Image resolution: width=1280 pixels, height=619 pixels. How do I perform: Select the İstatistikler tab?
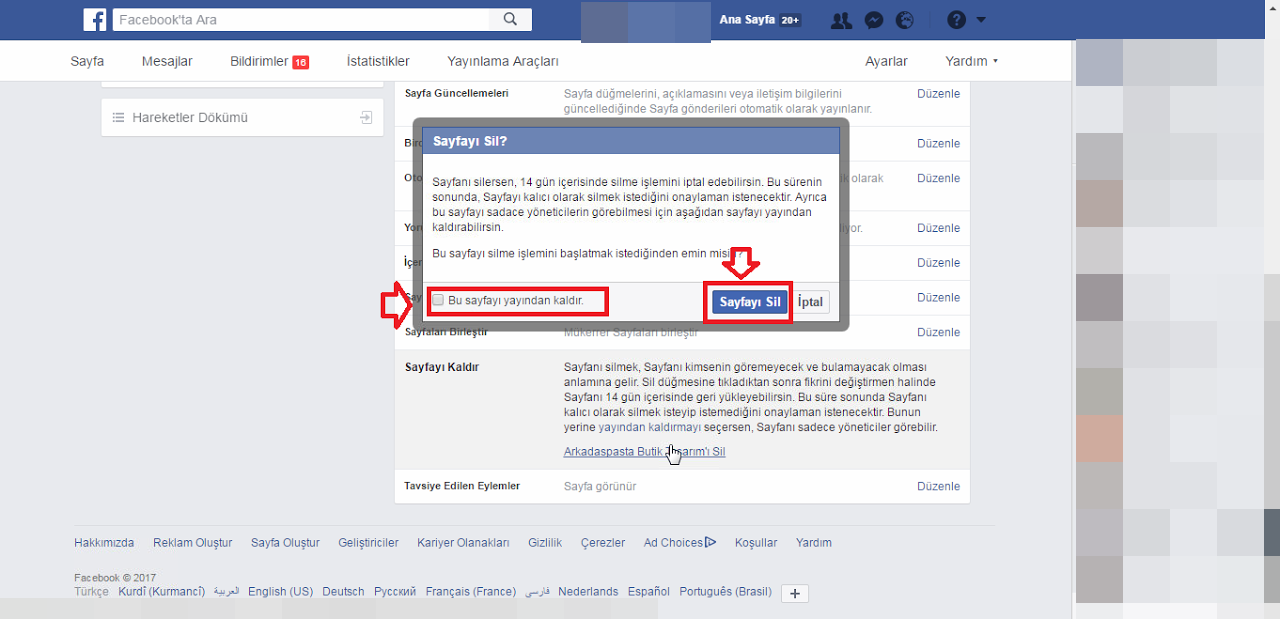point(378,61)
